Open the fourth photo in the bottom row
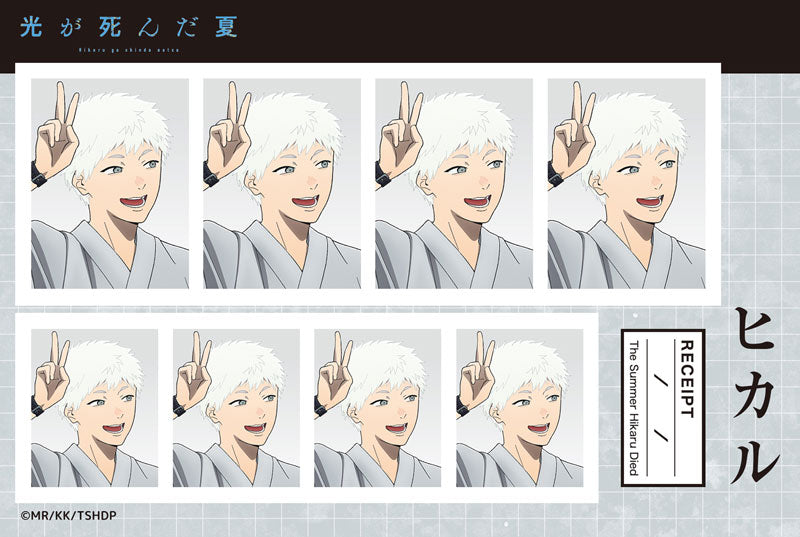Viewport: 800px width, 537px height. 519,408
